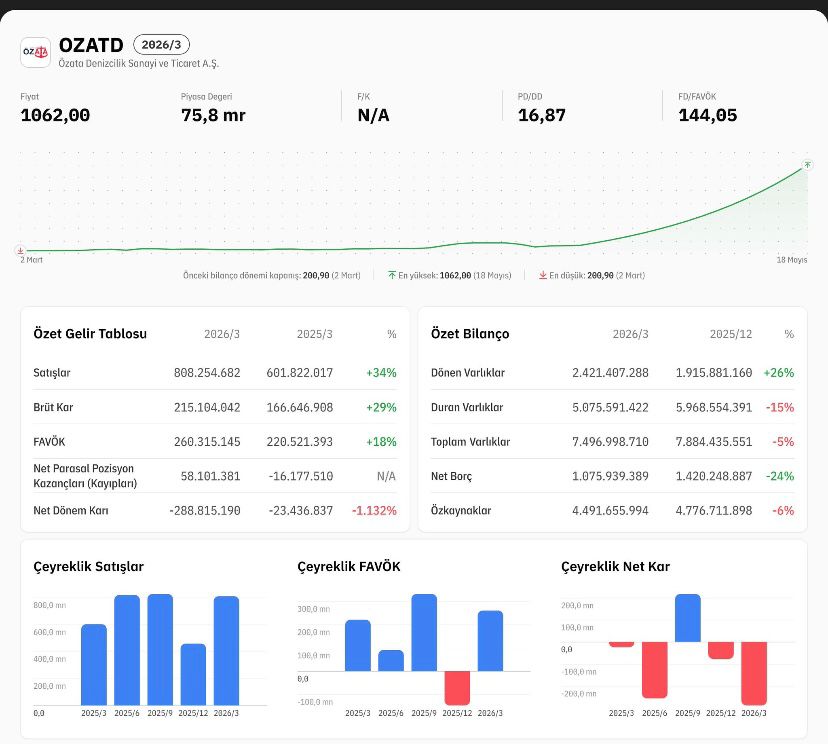Click Brüt Kar value 215.104.042
Image resolution: width=828 pixels, height=744 pixels.
[207, 408]
